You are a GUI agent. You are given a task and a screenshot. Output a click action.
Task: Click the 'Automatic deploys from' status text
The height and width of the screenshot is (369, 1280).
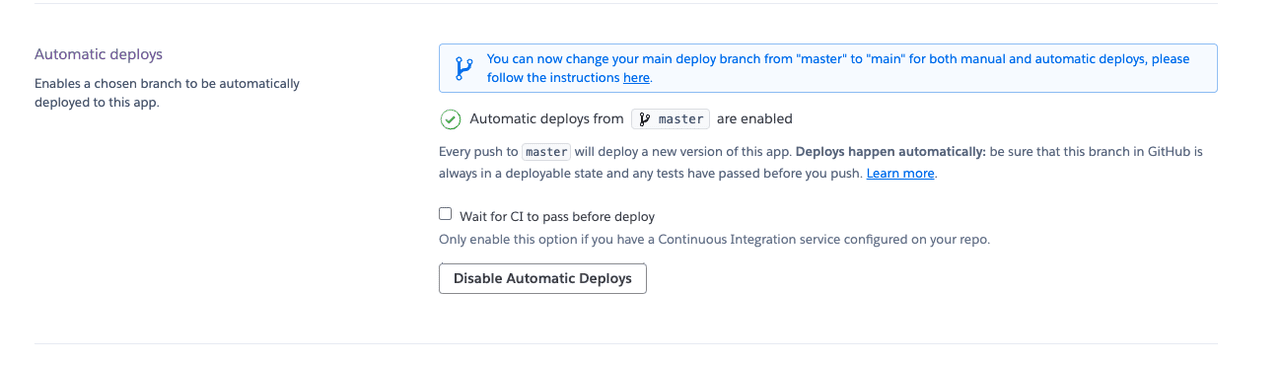click(546, 119)
